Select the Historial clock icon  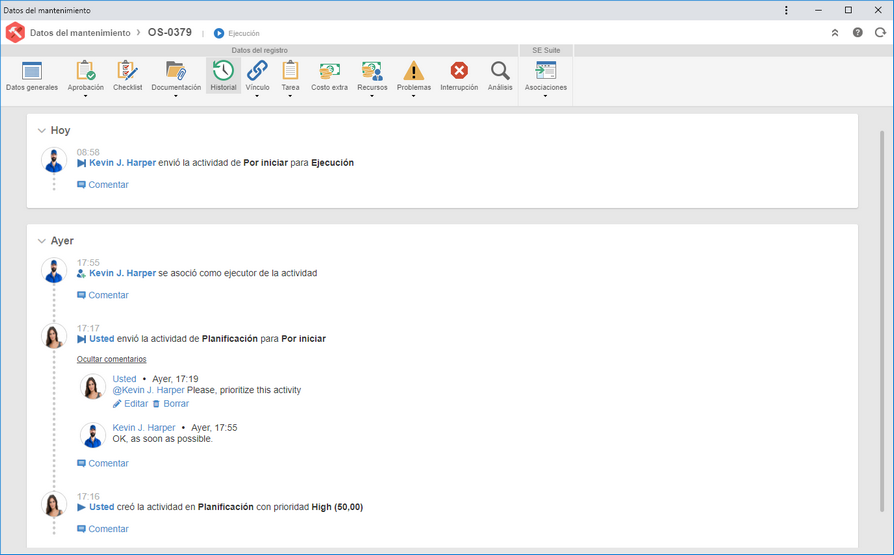[223, 71]
